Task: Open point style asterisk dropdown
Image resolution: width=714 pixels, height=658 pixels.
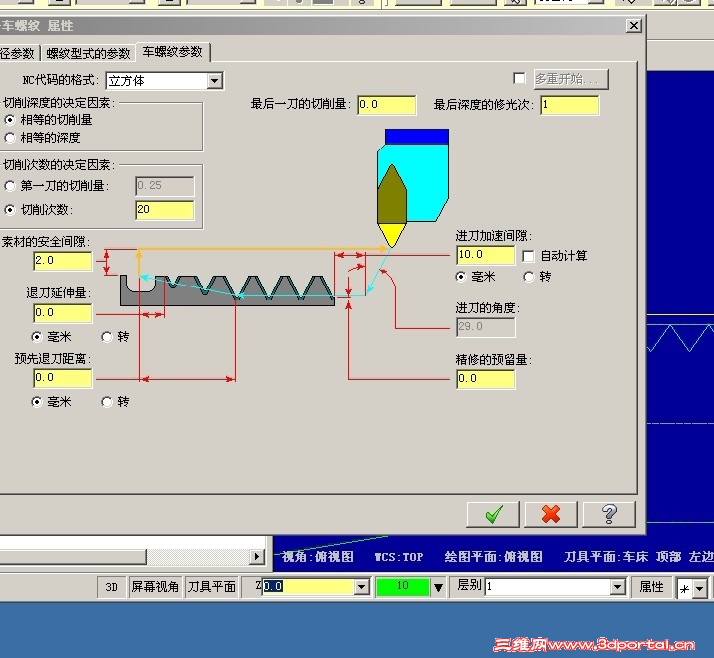Action: coord(700,589)
